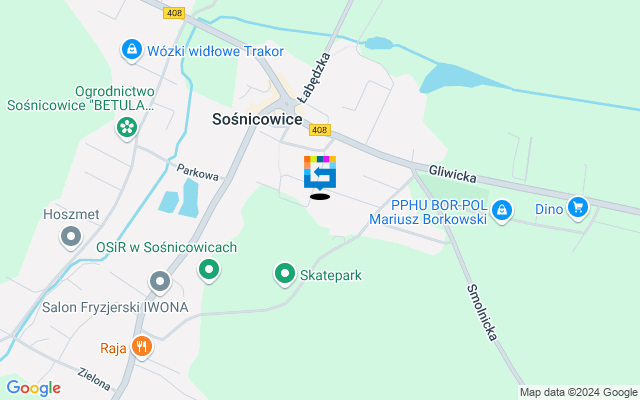Click the Gliwicka street label
Screen dimensions: 640x400
(452, 174)
